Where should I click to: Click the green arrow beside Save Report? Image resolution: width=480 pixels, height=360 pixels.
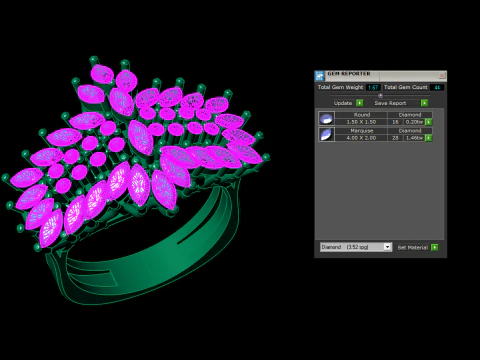pyautogui.click(x=424, y=103)
